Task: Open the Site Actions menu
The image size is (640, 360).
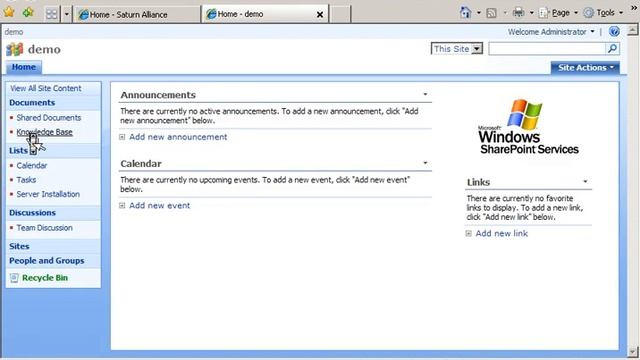Action: 585,68
